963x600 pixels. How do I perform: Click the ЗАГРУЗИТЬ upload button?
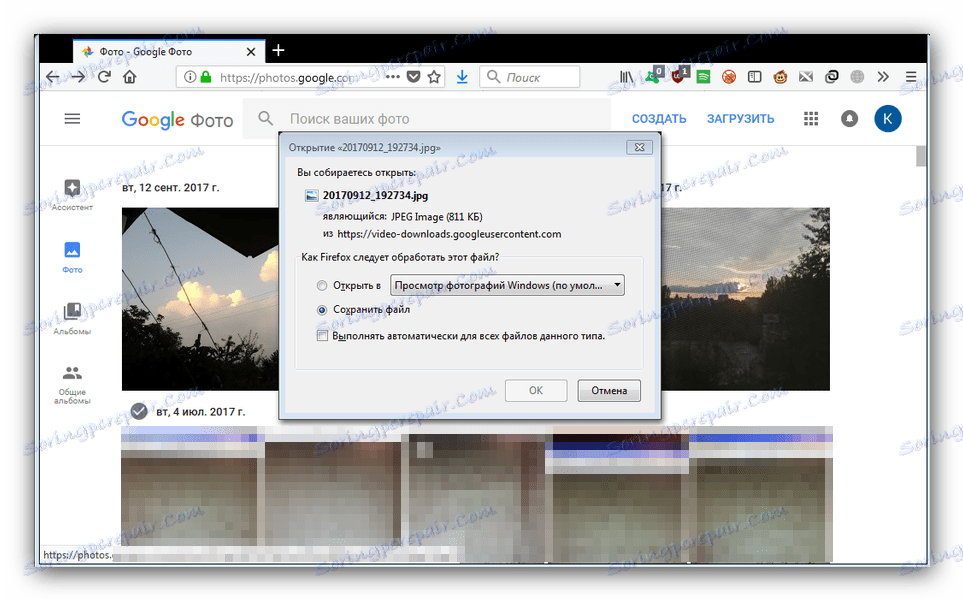740,119
